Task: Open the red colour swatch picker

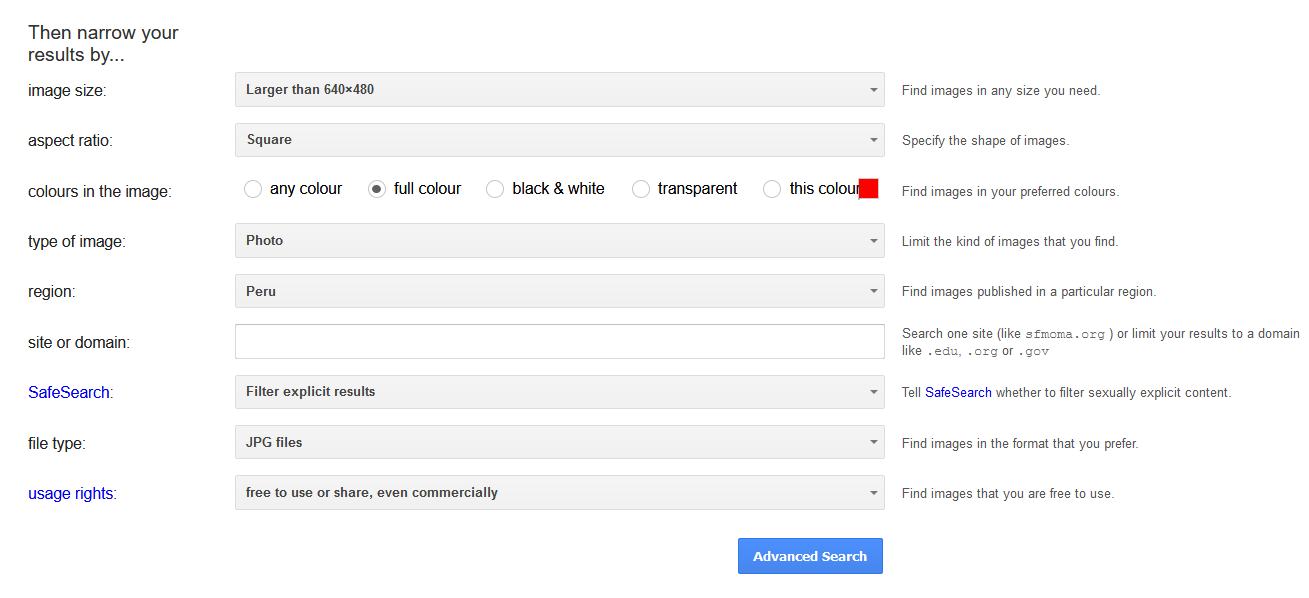Action: (869, 188)
